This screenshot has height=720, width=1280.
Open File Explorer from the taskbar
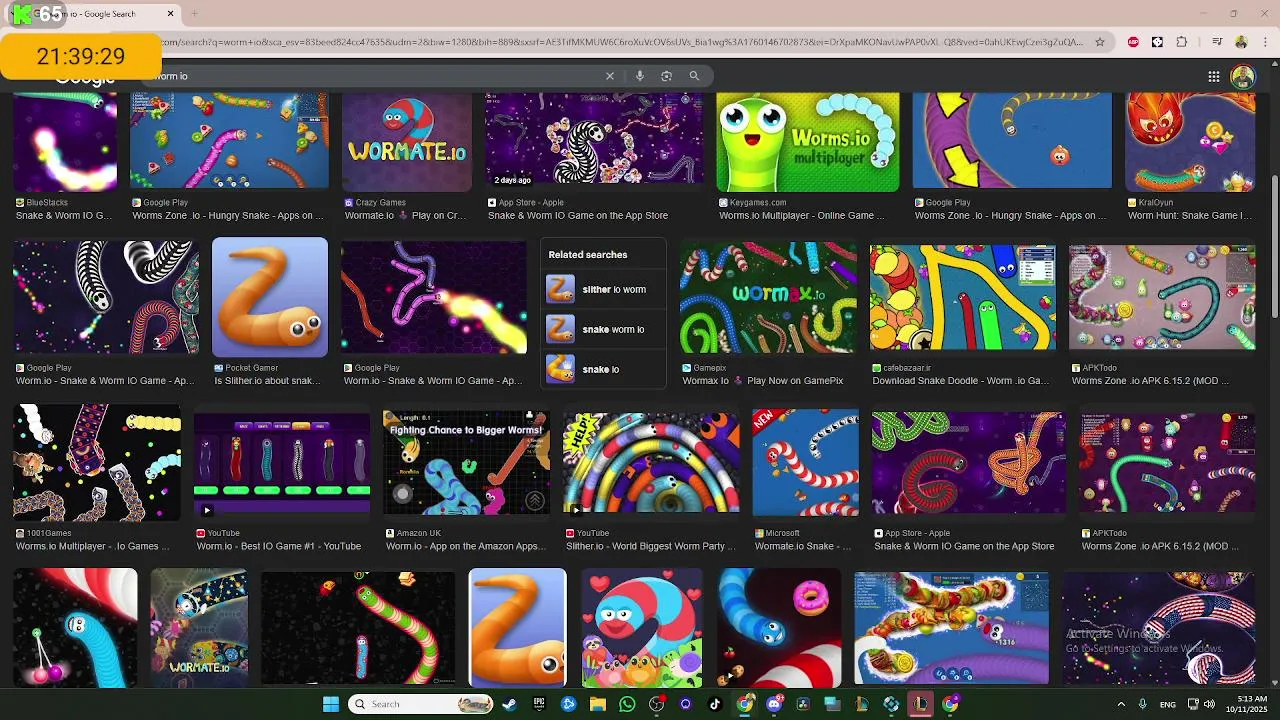tap(598, 704)
